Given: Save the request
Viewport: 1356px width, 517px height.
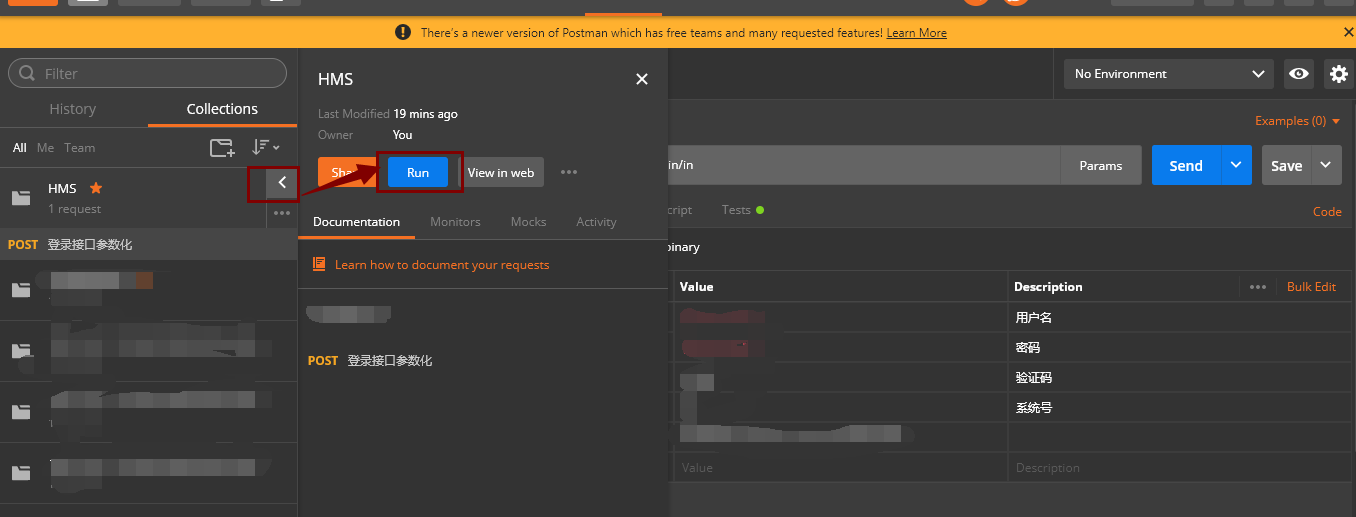Looking at the screenshot, I should click(x=1286, y=165).
